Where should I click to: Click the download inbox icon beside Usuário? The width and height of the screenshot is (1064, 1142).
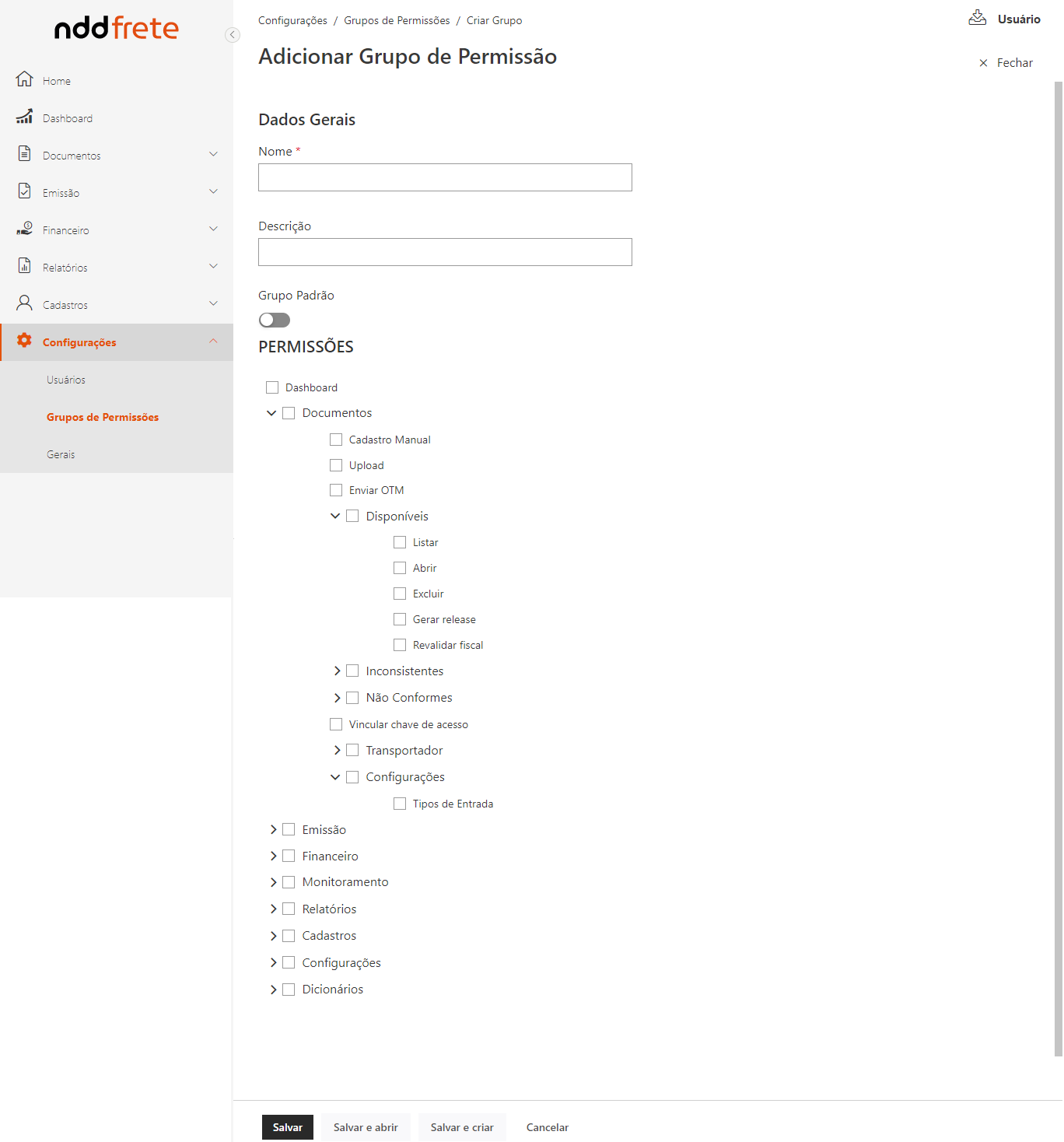pyautogui.click(x=977, y=18)
